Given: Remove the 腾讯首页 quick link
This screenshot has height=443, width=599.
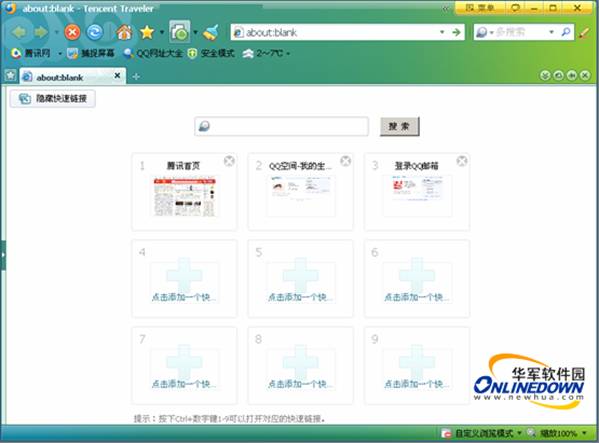Looking at the screenshot, I should (x=229, y=161).
